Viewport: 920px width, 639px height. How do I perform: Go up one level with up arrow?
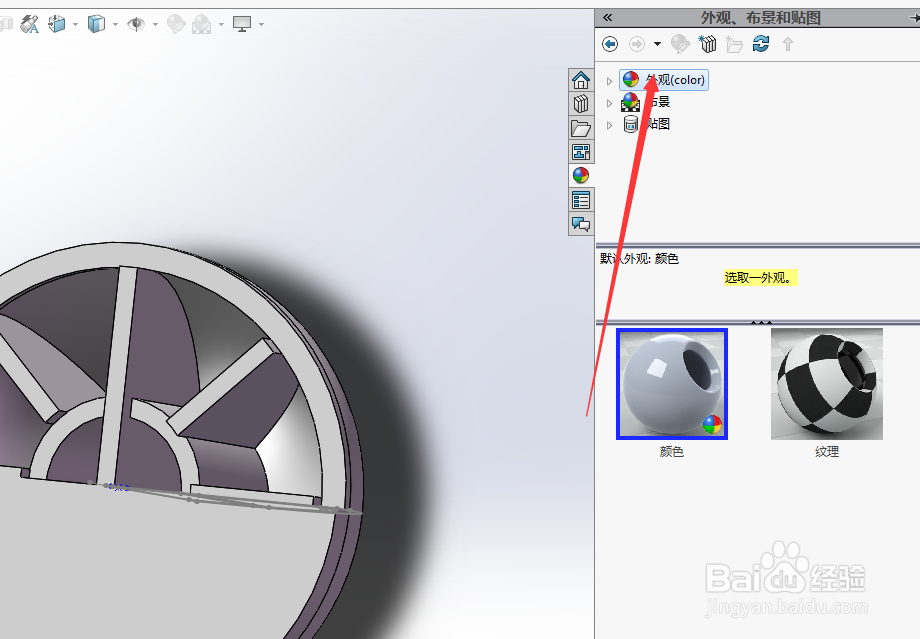click(x=788, y=44)
